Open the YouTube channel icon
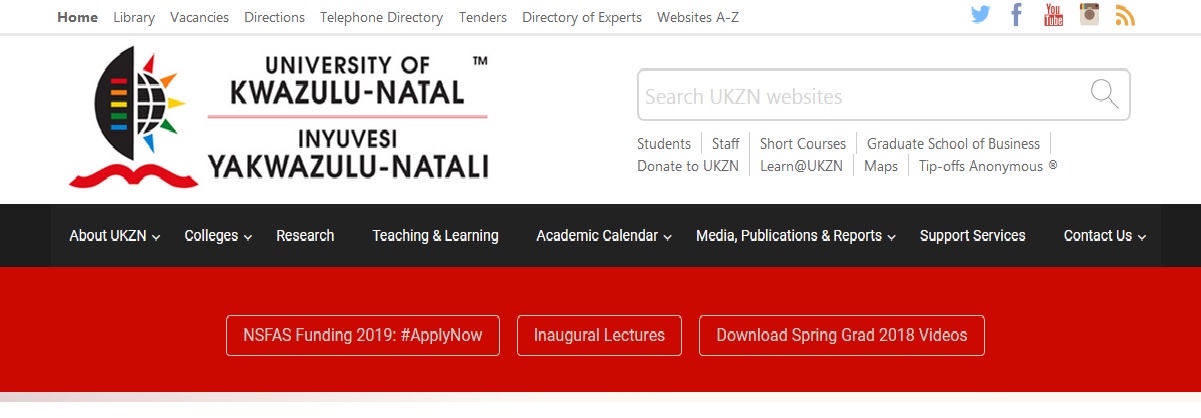 [1053, 15]
